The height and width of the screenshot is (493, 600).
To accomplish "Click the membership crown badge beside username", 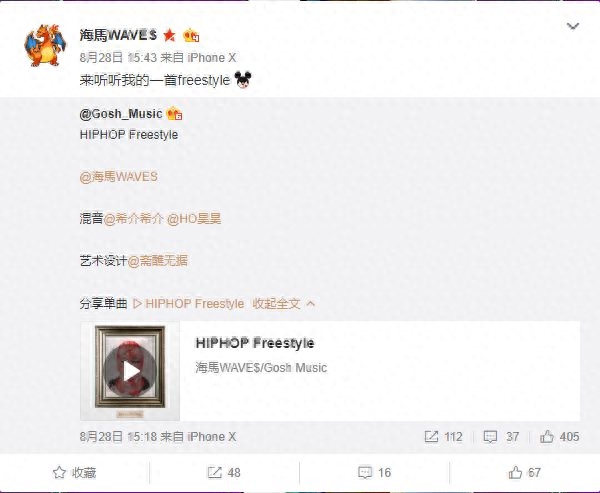I will click(191, 36).
